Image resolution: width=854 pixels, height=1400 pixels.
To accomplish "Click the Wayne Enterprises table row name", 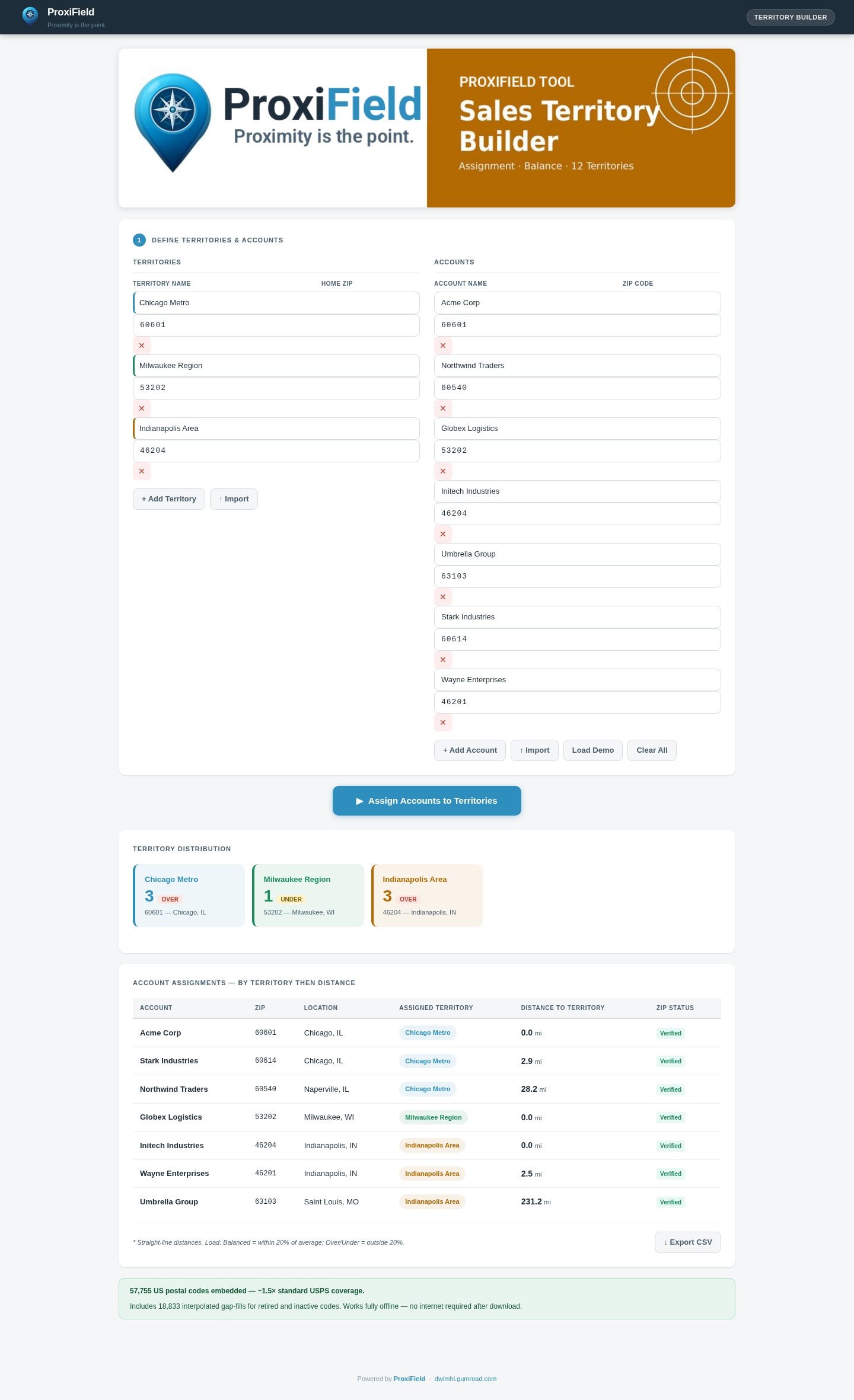I will tap(174, 1174).
